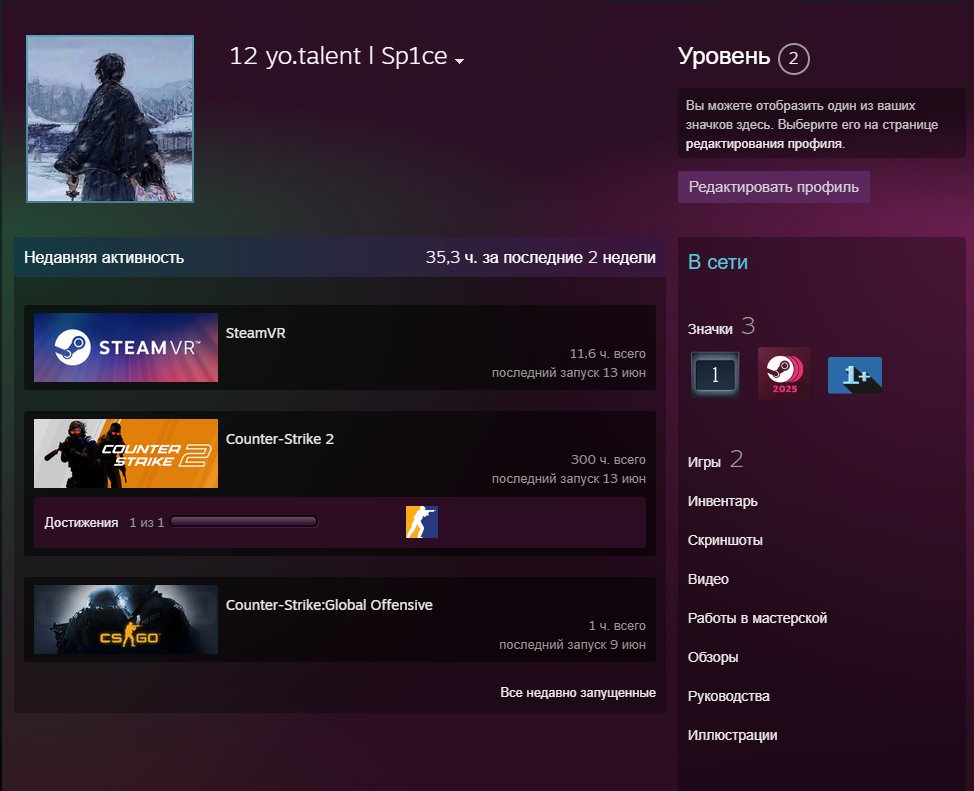Open the Counter-Strike 2 title link
Viewport: 974px width, 791px height.
click(280, 439)
